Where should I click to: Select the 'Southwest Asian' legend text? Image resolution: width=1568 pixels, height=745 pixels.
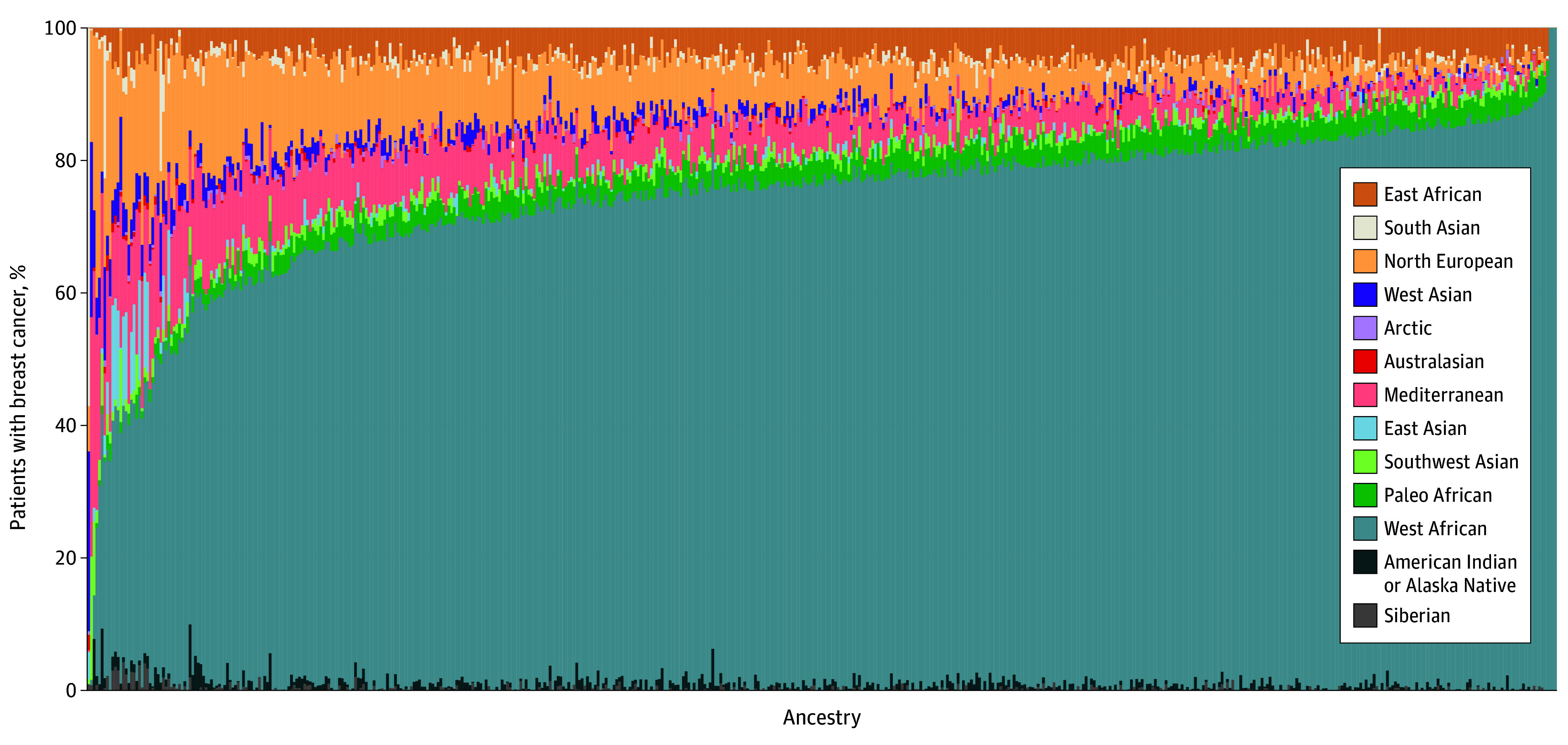coord(1451,463)
